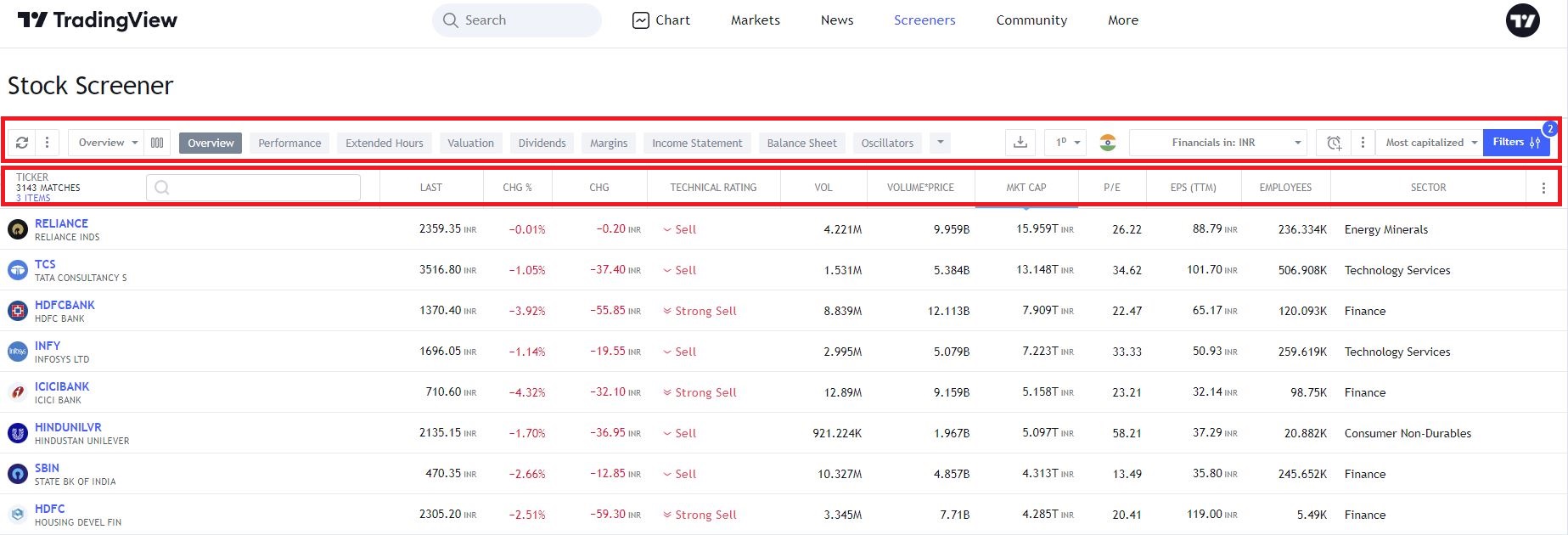1568x535 pixels.
Task: Sort by the CHG % column header
Action: (517, 188)
